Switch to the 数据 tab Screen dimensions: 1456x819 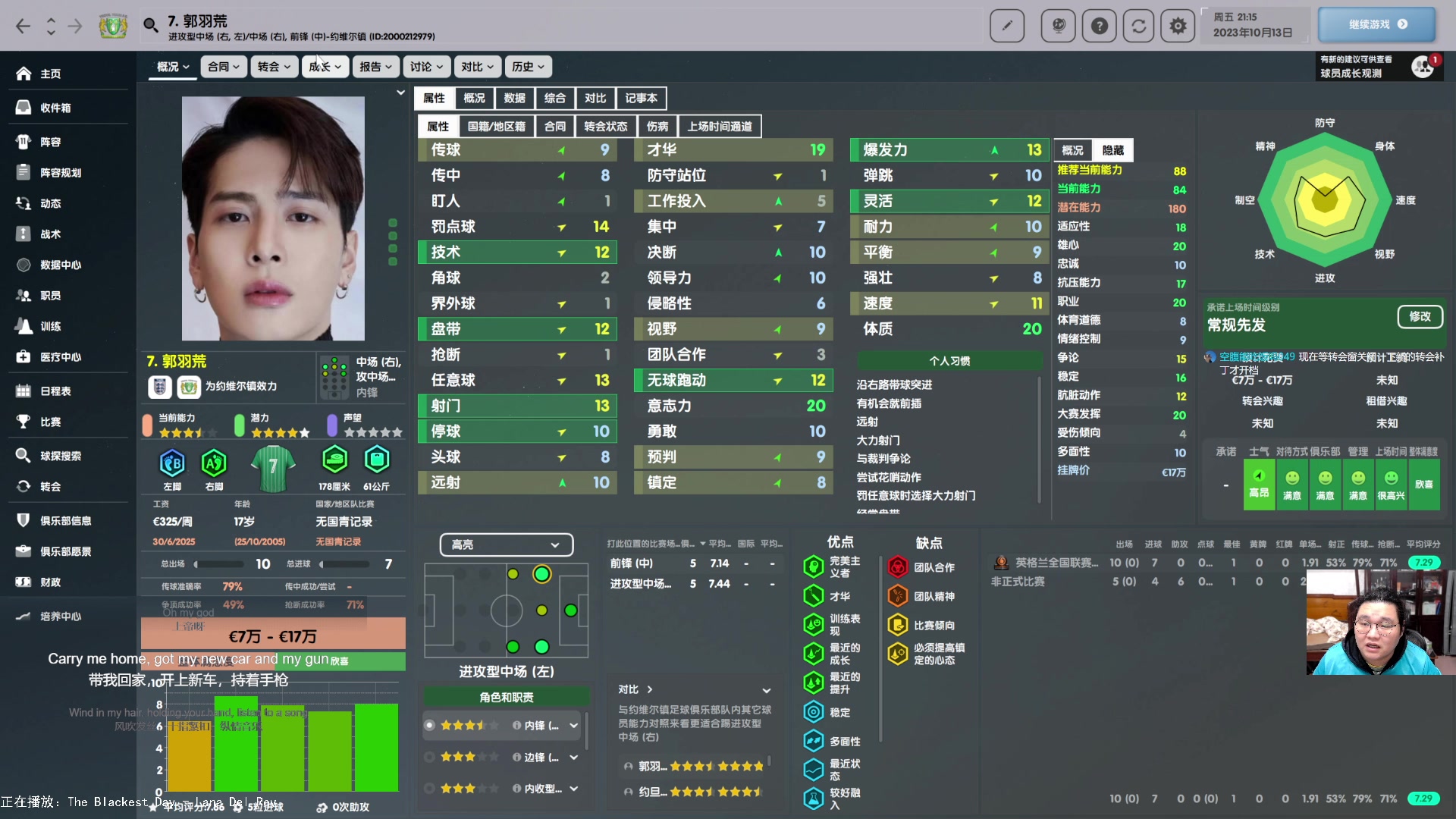pos(514,98)
